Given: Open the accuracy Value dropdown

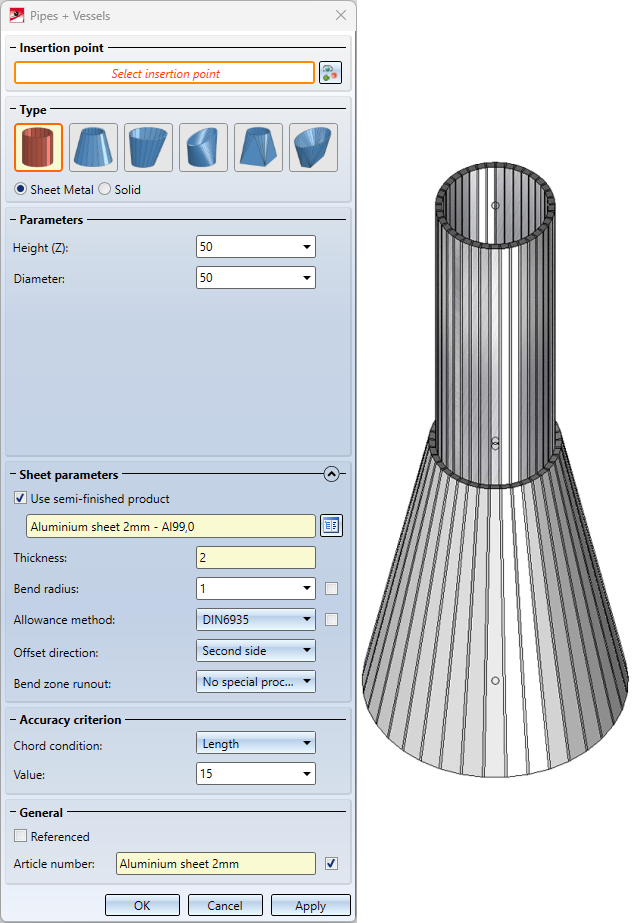Looking at the screenshot, I should 307,773.
